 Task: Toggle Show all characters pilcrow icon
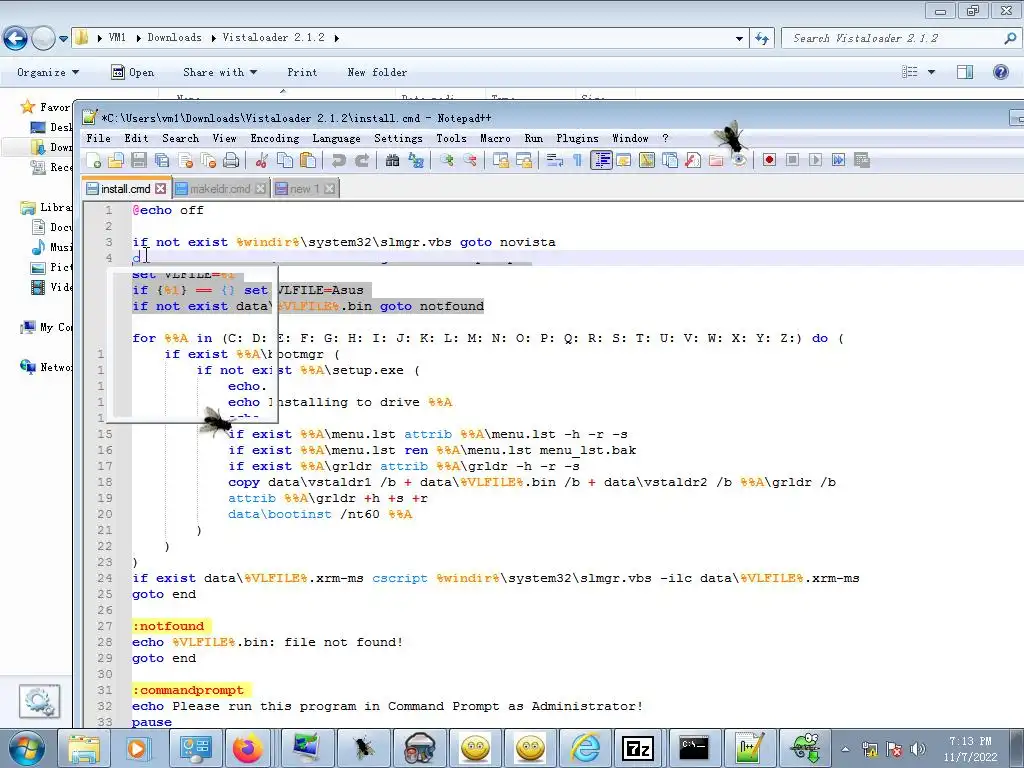pos(577,160)
